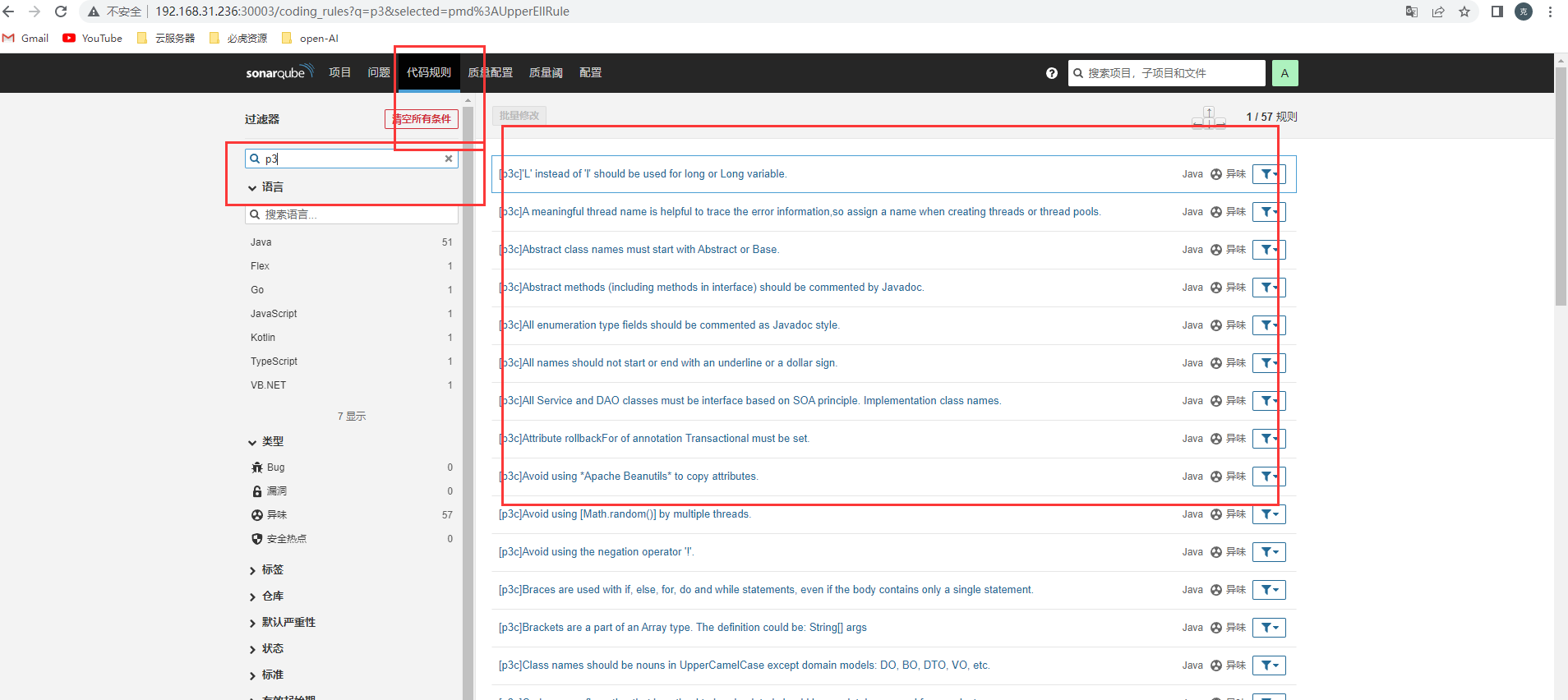Click browser back arrow

tap(9, 12)
